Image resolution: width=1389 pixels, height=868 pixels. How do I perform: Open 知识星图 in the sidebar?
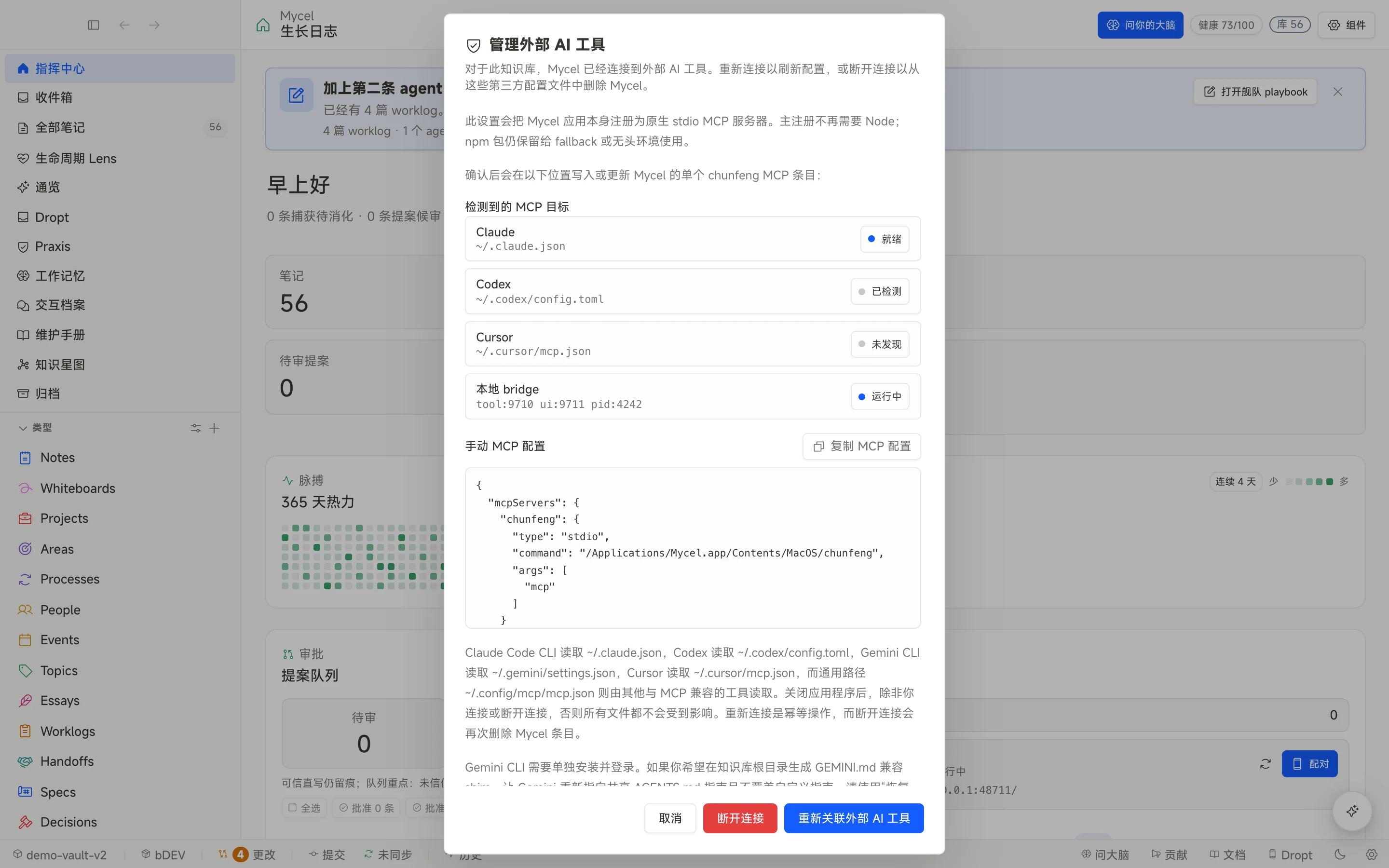click(x=120, y=365)
